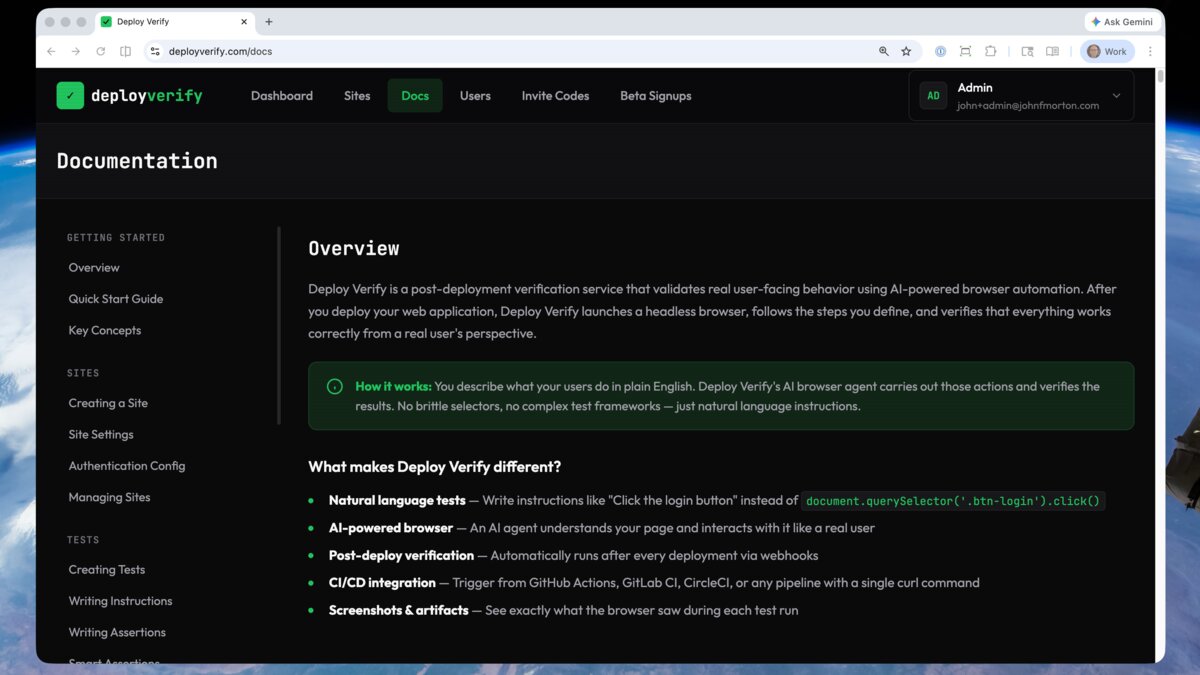
Task: Click the john+admin@johnfmorton.com email text
Action: pos(1028,106)
